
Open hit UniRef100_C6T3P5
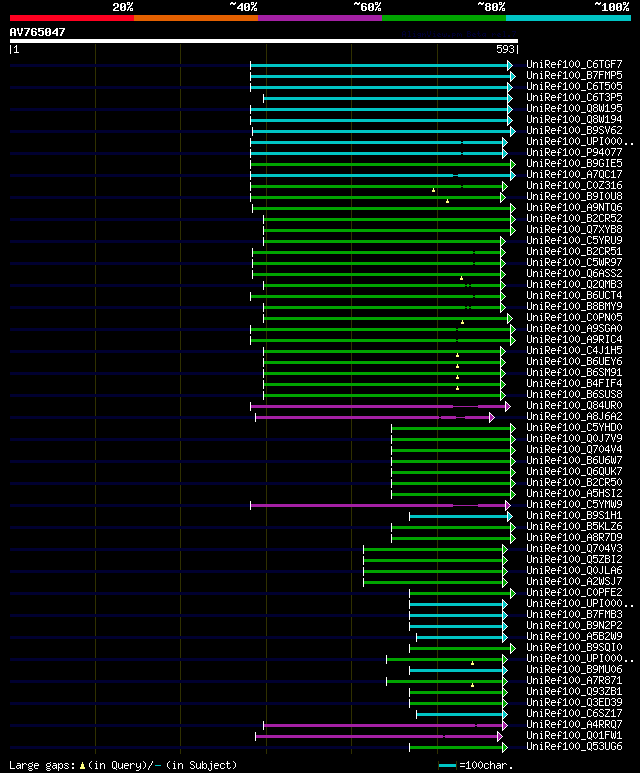click(x=574, y=98)
